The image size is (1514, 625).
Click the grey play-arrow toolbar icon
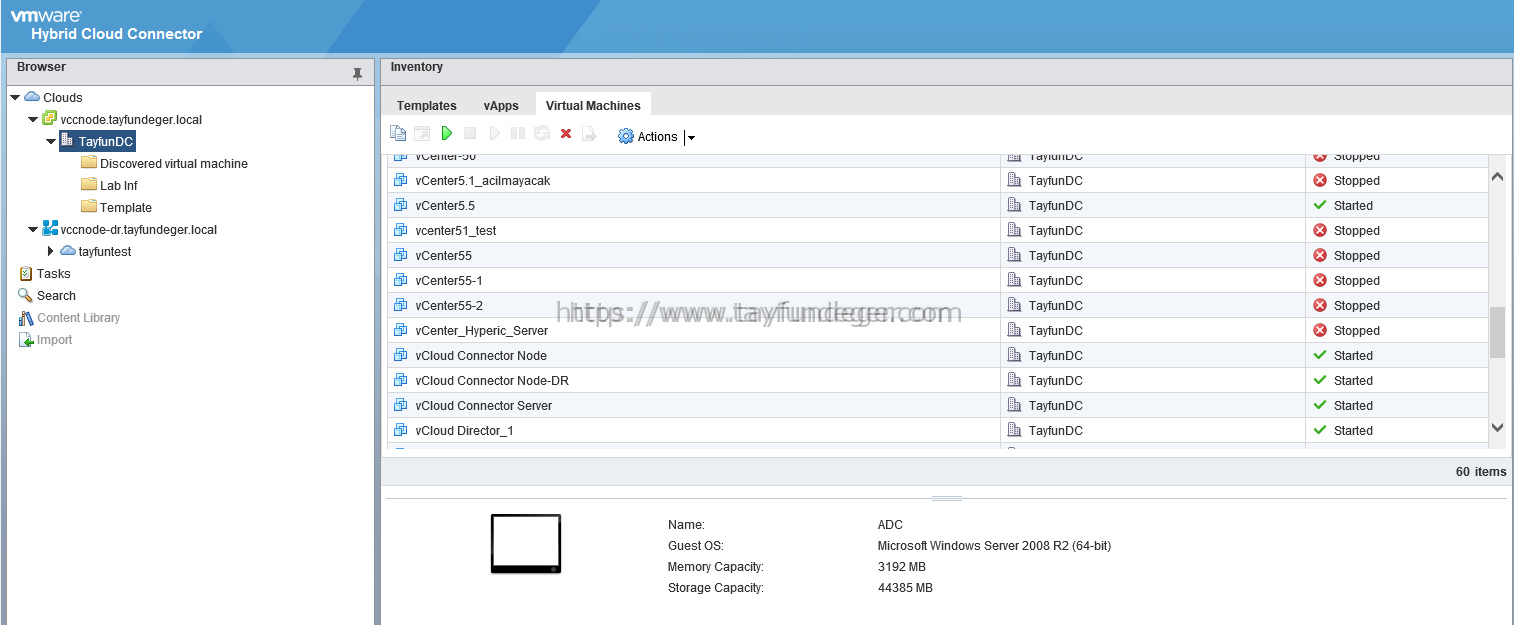(x=494, y=134)
